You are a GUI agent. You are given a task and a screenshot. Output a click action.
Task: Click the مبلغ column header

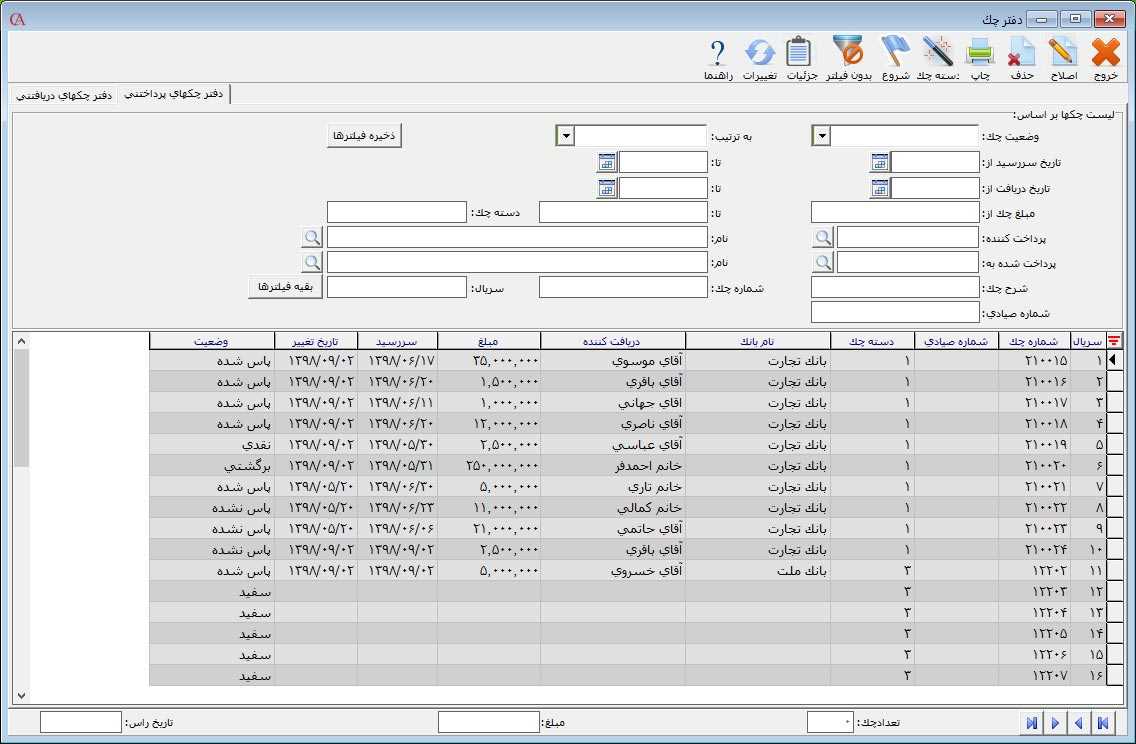[x=488, y=341]
